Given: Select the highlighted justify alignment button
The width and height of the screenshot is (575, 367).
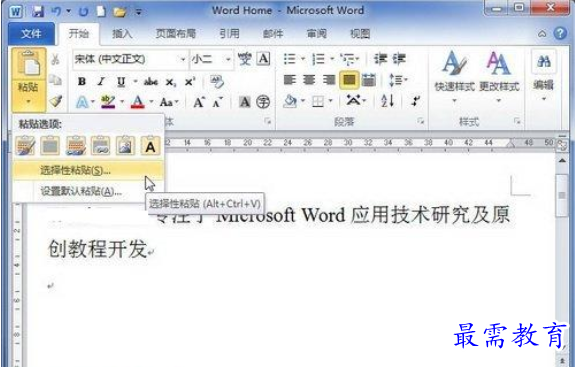Looking at the screenshot, I should tap(349, 80).
